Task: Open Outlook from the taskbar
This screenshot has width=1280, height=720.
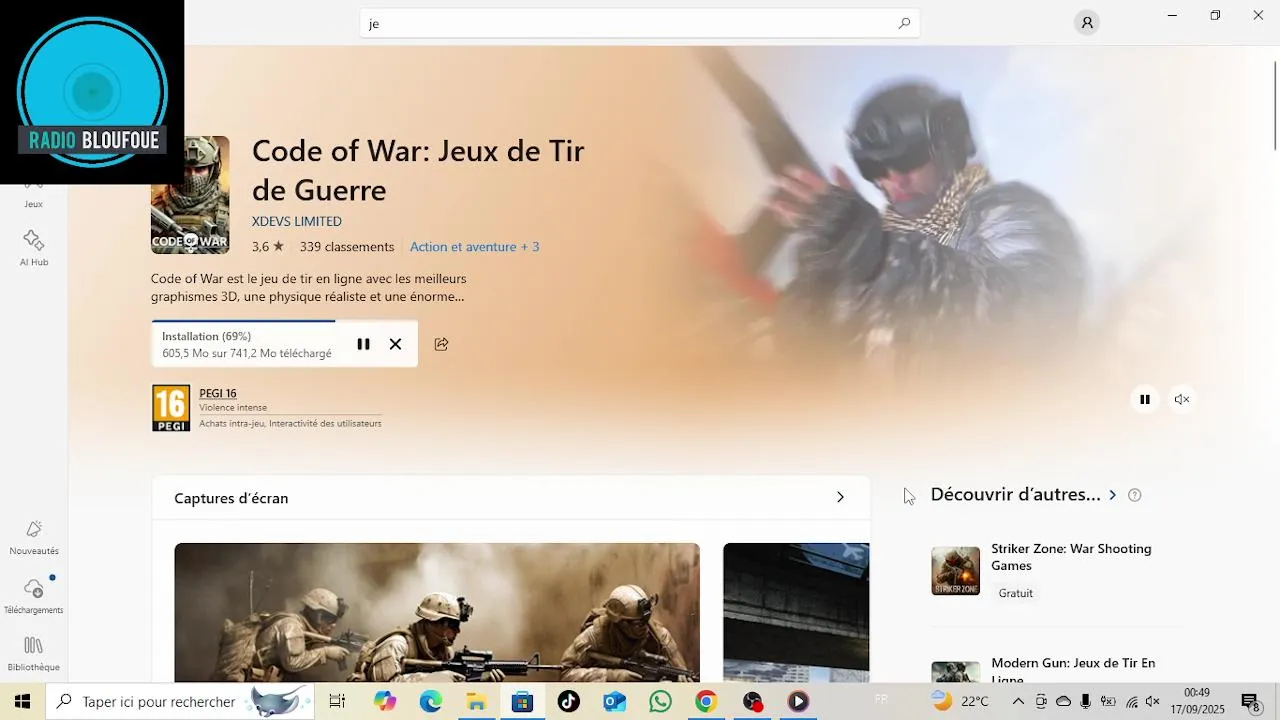Action: click(614, 702)
